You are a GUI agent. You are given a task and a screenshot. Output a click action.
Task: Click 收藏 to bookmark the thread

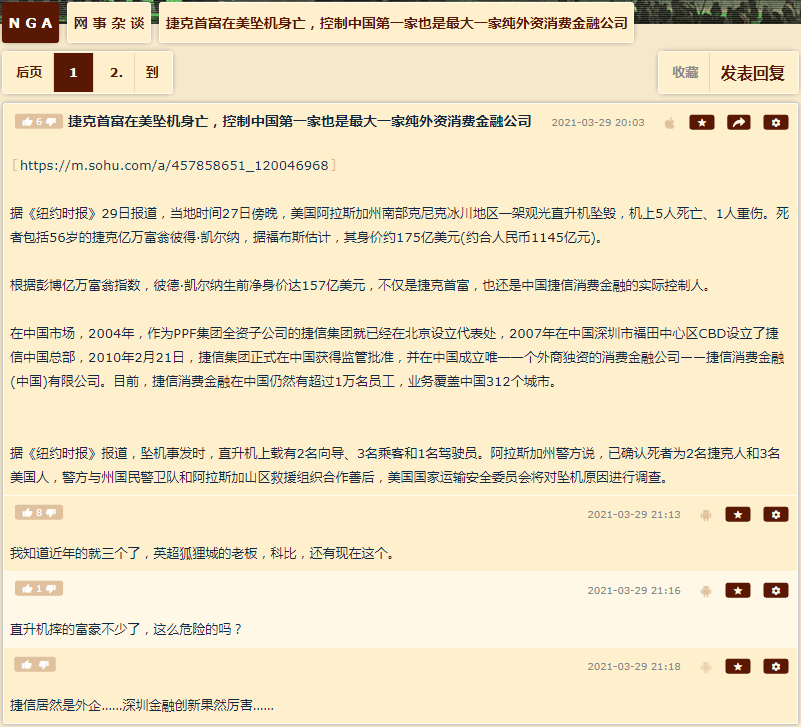(x=685, y=72)
